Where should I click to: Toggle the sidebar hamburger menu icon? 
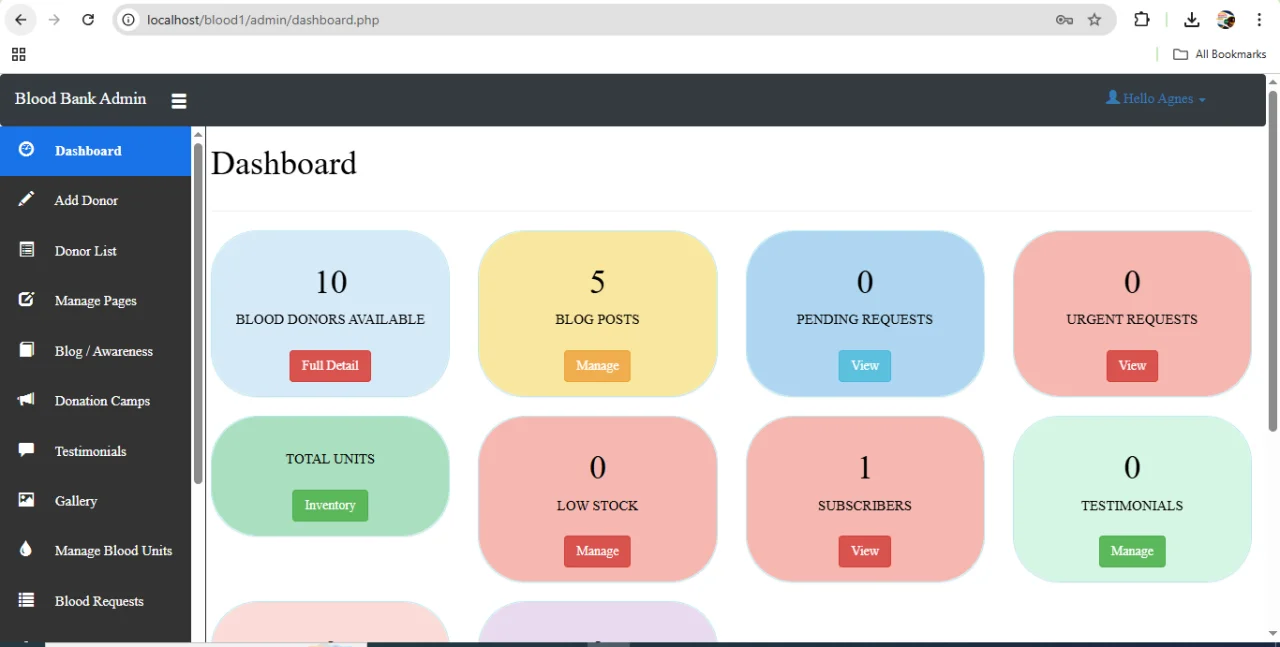pyautogui.click(x=179, y=101)
